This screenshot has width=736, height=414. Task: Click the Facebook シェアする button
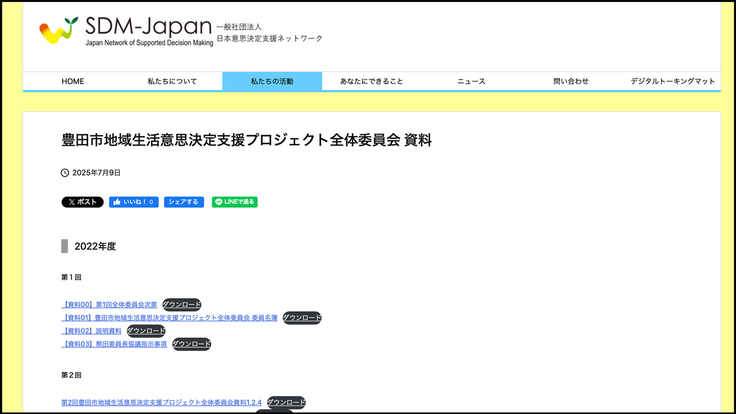(x=184, y=202)
